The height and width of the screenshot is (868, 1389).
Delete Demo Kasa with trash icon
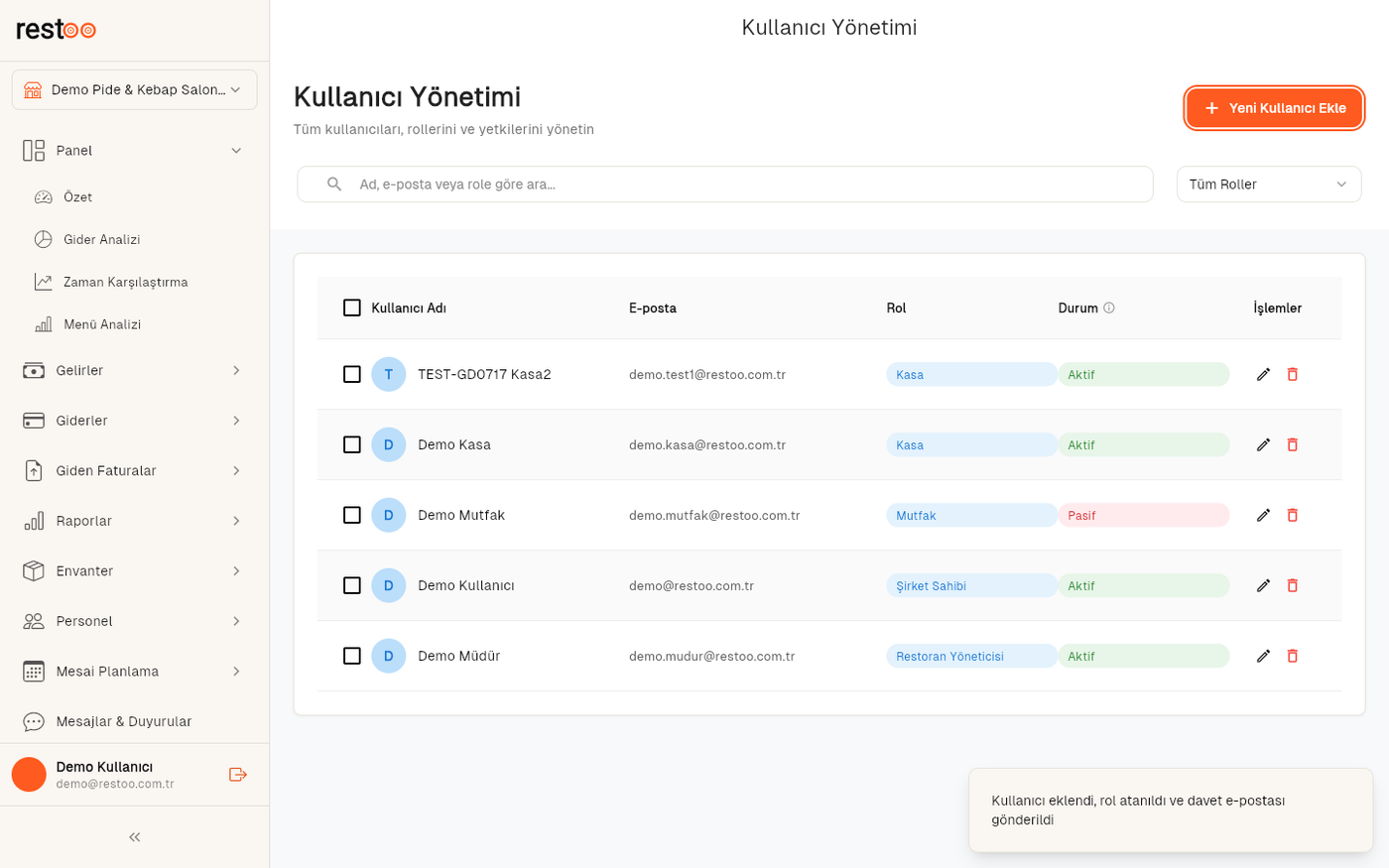click(1292, 444)
